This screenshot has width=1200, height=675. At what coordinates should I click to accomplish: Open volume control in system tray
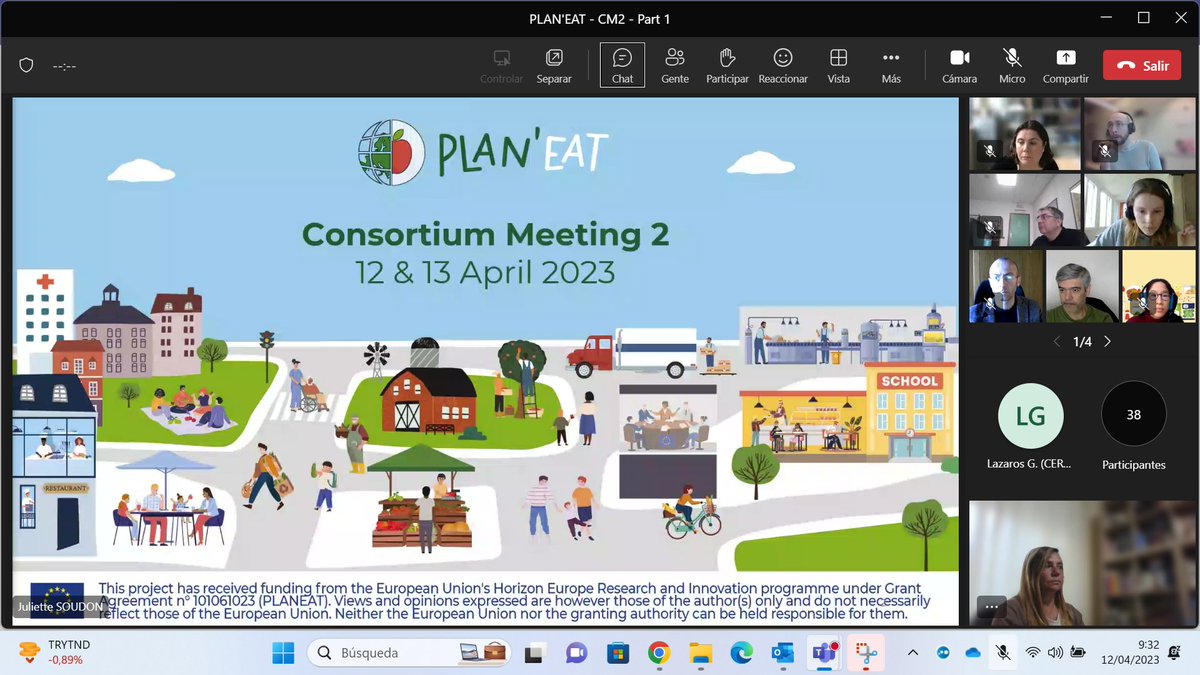(x=1055, y=653)
